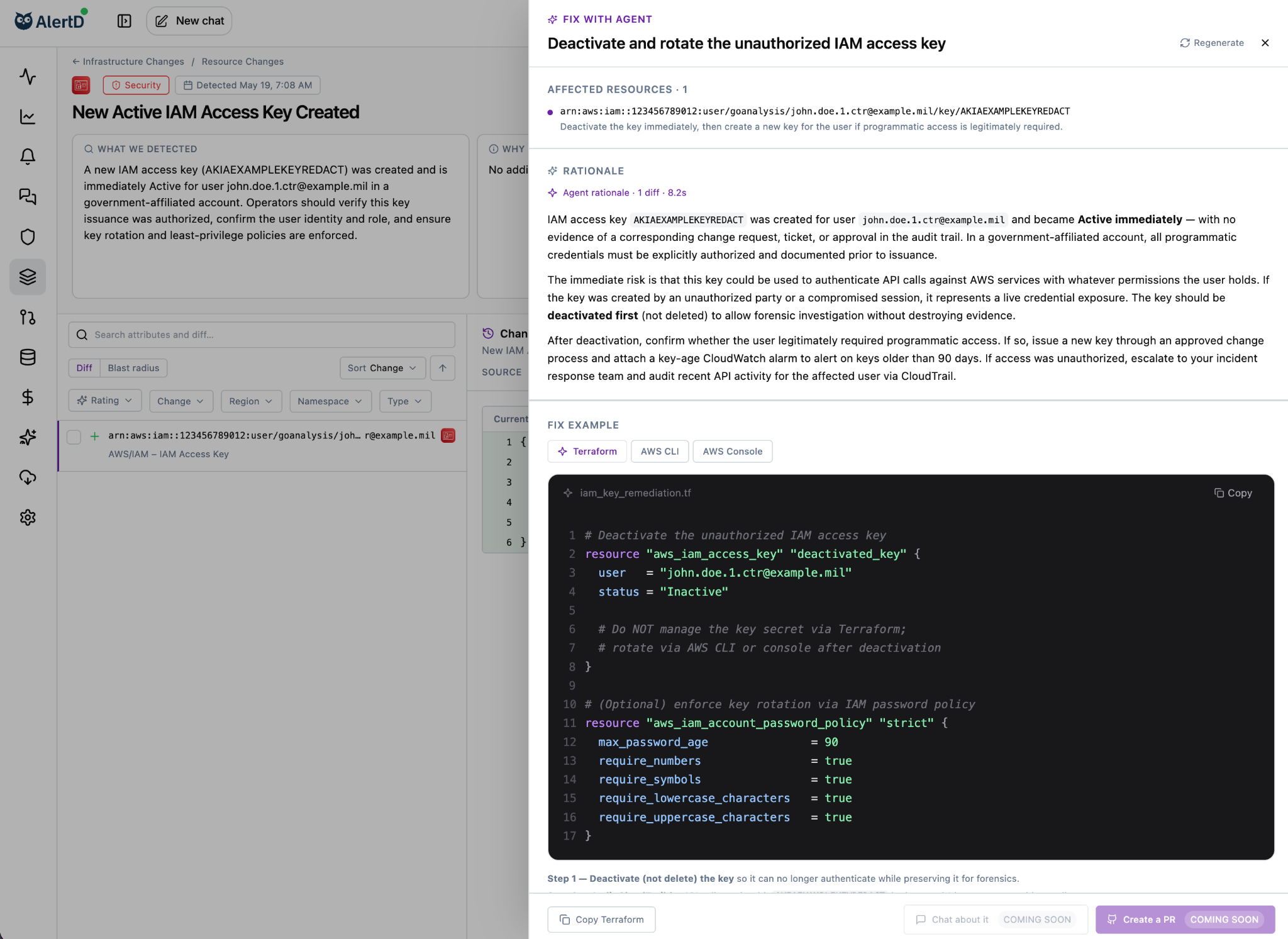Switch to the Diff tab

[x=84, y=368]
